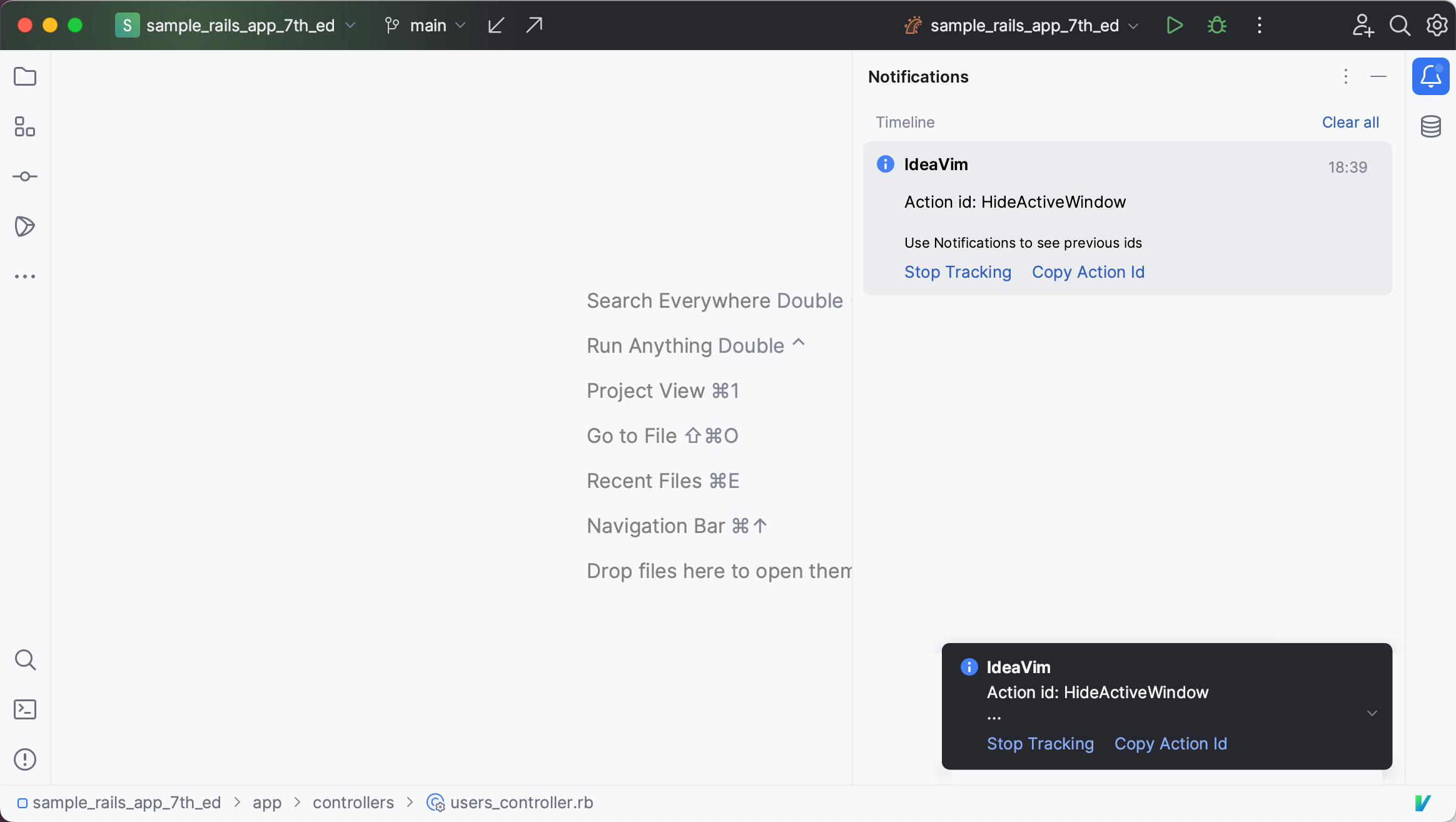This screenshot has width=1456, height=822.
Task: Click the Clear all link
Action: 1350,122
